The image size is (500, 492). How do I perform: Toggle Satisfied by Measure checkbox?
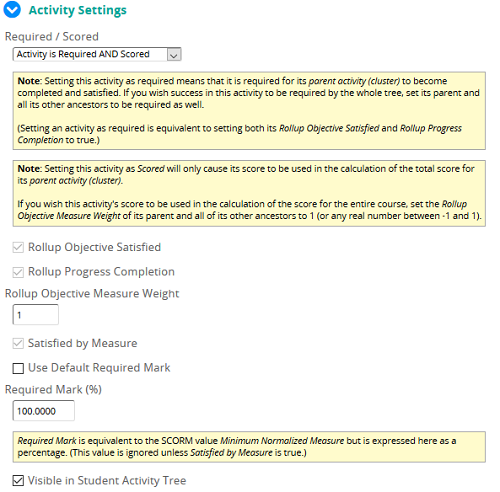point(18,344)
